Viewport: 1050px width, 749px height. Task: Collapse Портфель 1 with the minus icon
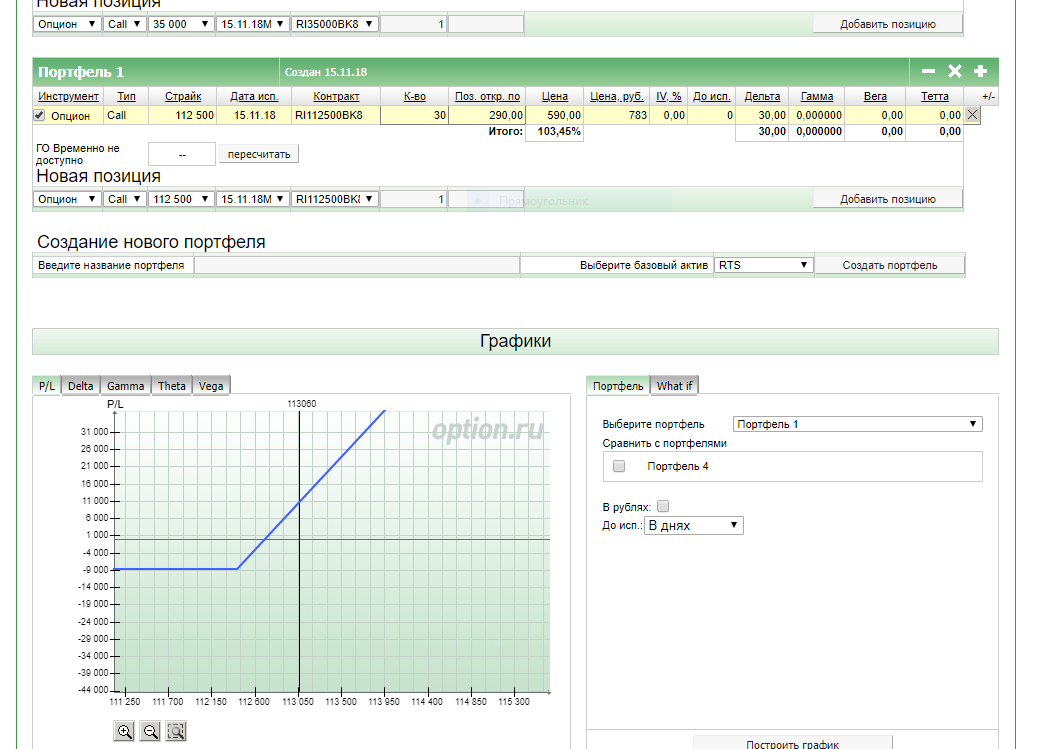tap(928, 72)
